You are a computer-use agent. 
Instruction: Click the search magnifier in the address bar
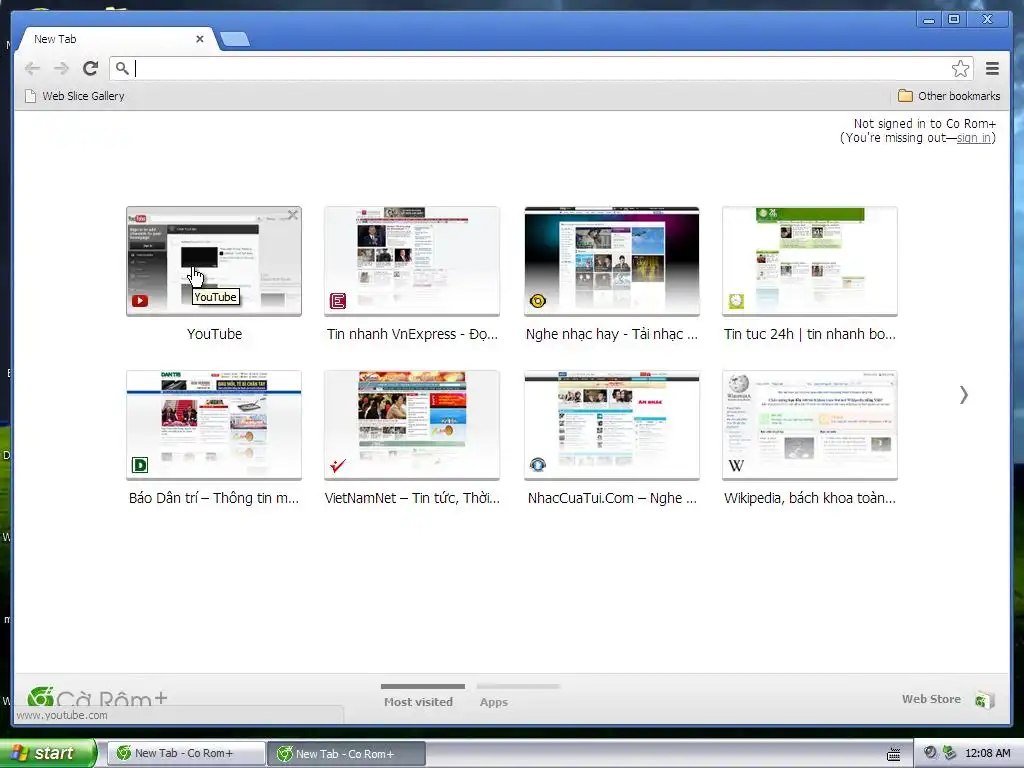[122, 68]
